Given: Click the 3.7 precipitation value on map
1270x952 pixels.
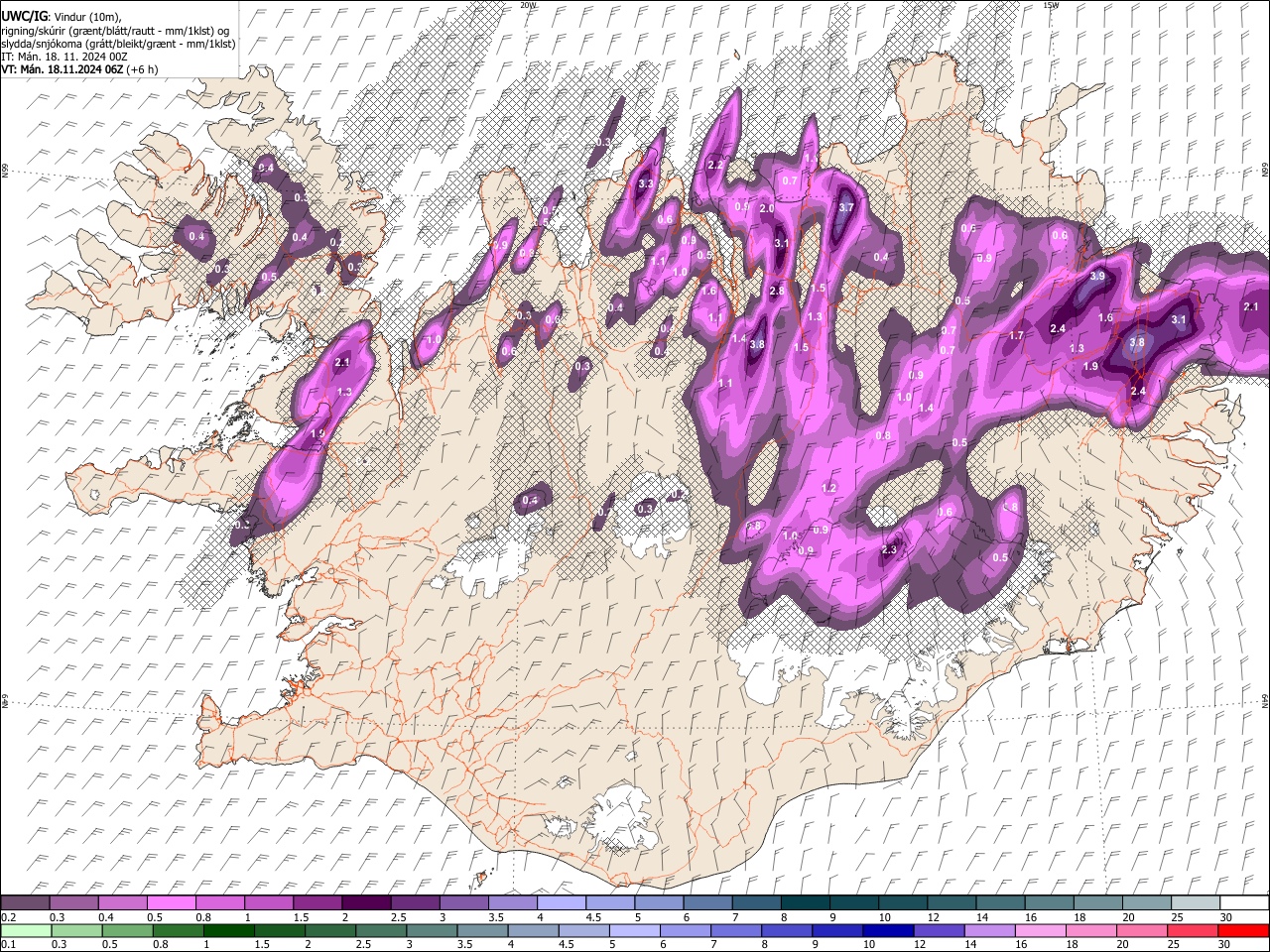Looking at the screenshot, I should [x=846, y=207].
